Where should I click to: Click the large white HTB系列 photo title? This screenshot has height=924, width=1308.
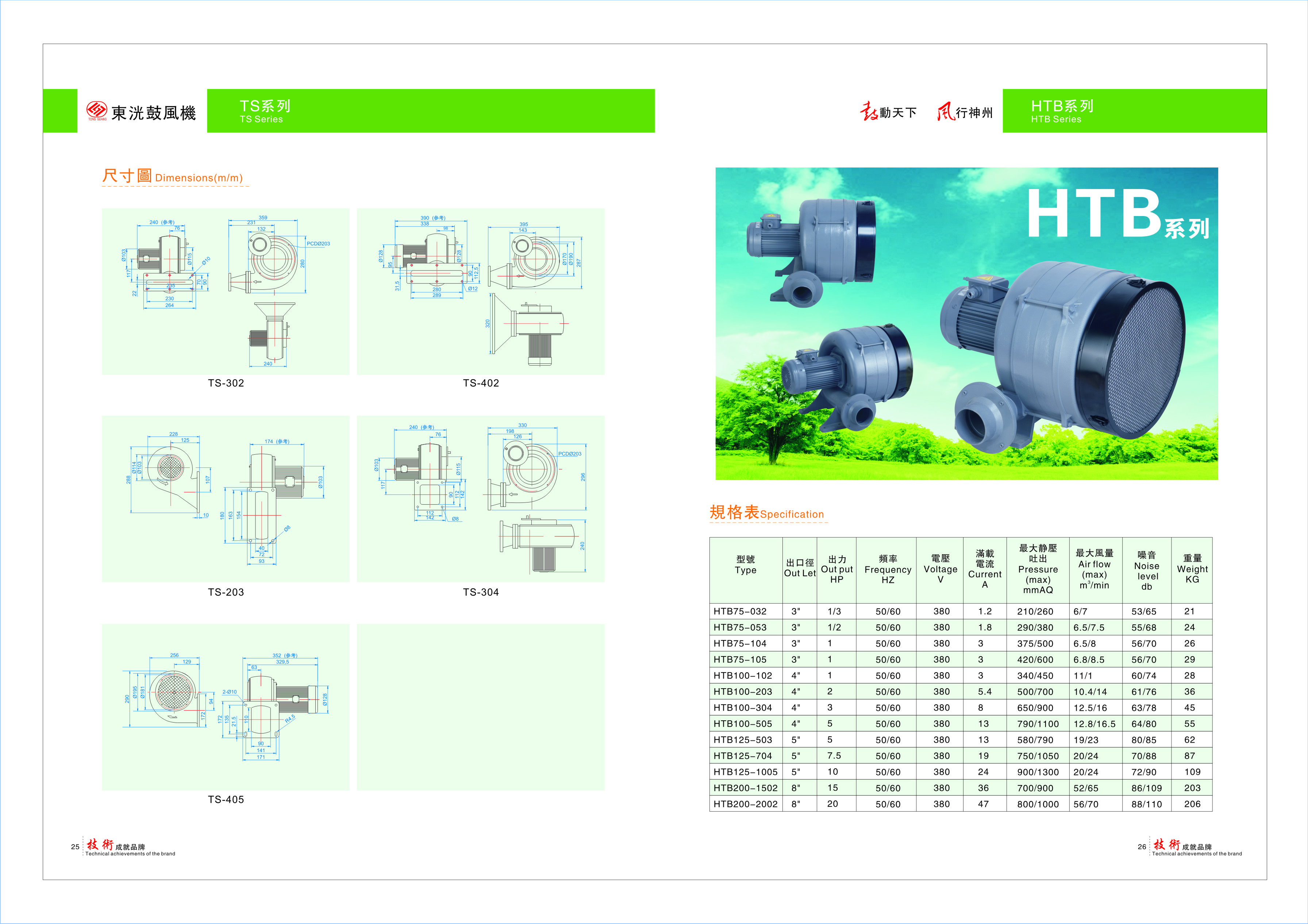(1118, 213)
